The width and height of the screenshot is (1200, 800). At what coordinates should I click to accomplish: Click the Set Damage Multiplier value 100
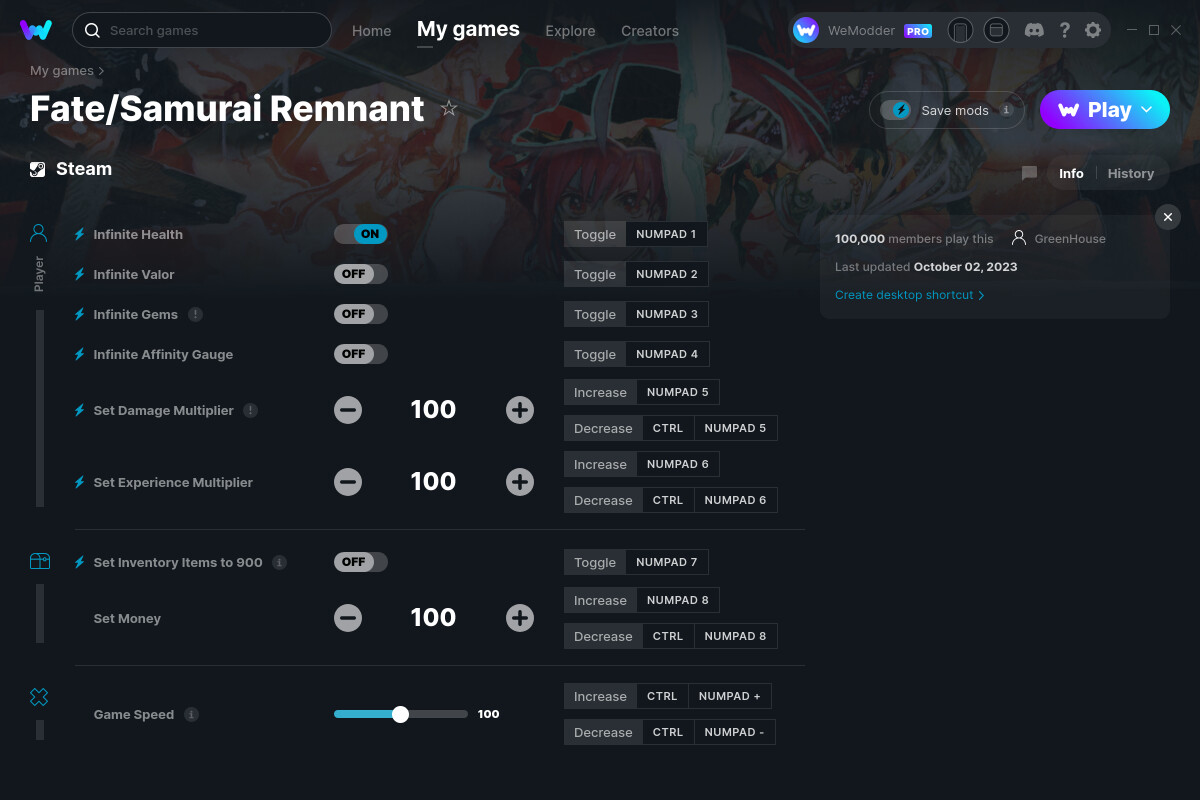pos(433,410)
